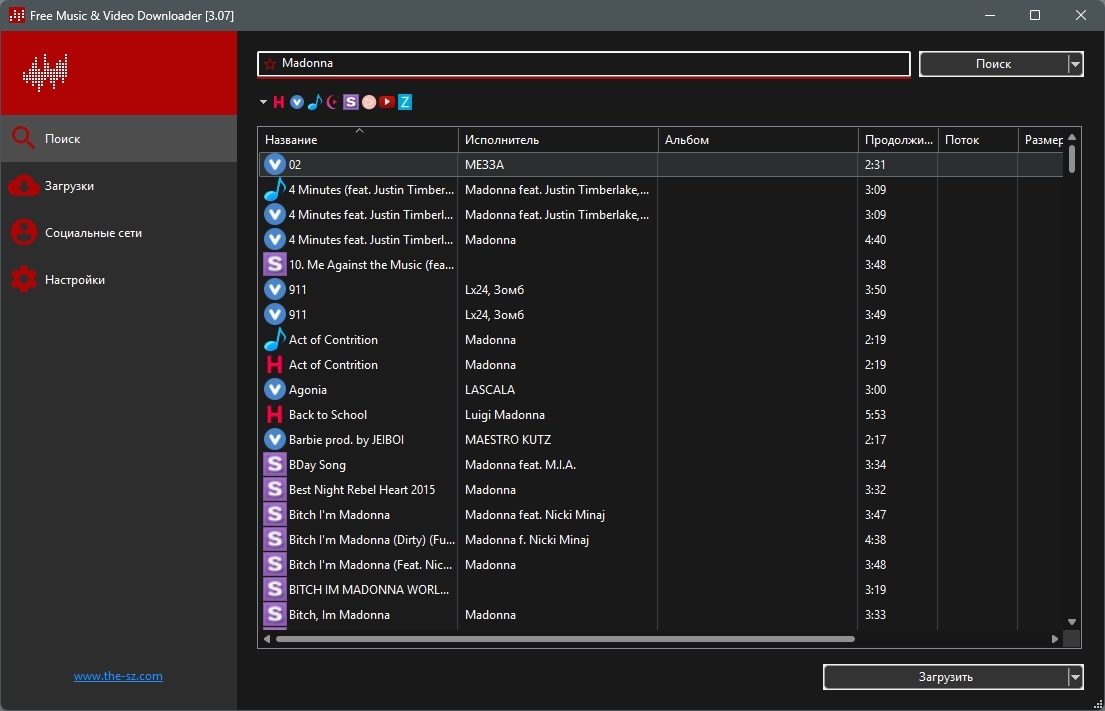
Task: Sort by the Размер column header
Action: pos(1042,140)
